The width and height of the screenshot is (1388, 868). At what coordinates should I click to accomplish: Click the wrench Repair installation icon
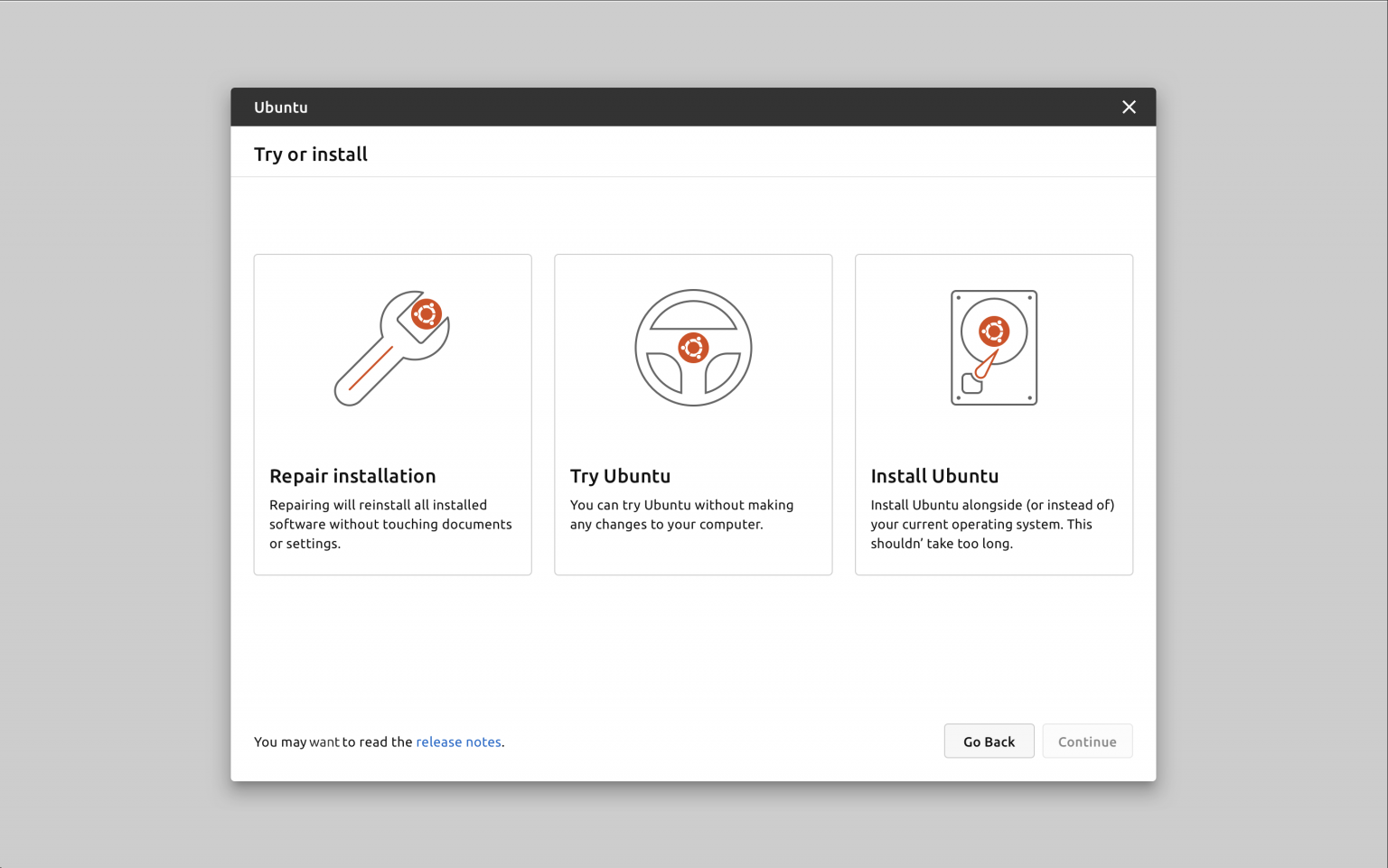[x=392, y=348]
